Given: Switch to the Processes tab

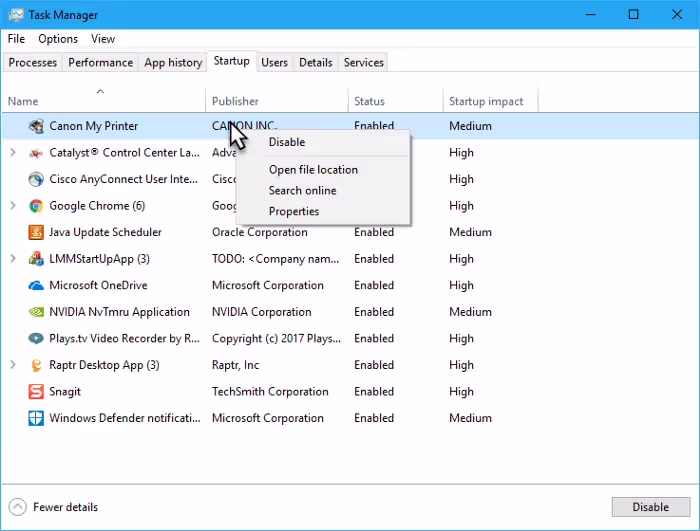Looking at the screenshot, I should [33, 63].
